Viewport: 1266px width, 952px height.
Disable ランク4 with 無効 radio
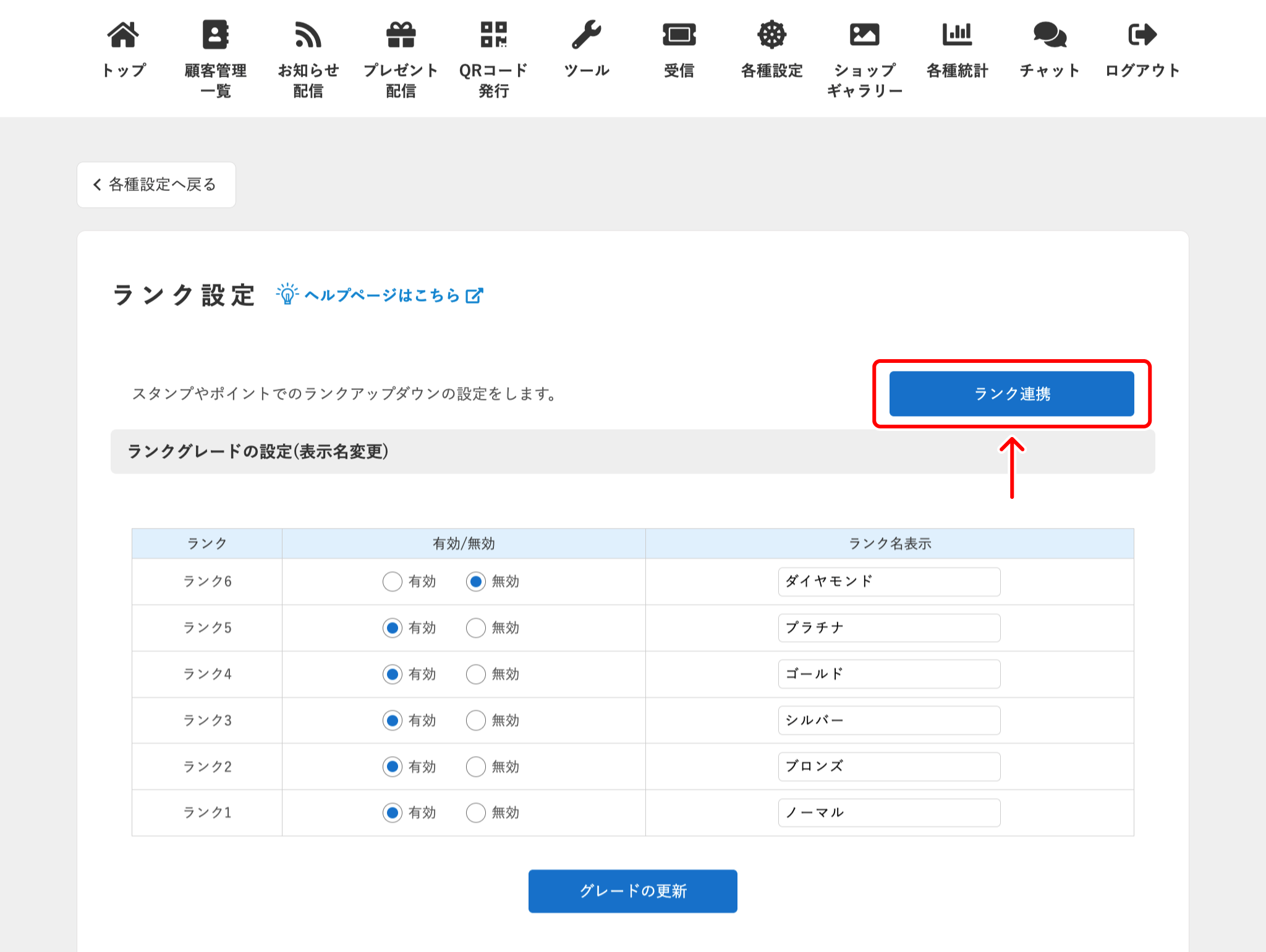pos(476,674)
